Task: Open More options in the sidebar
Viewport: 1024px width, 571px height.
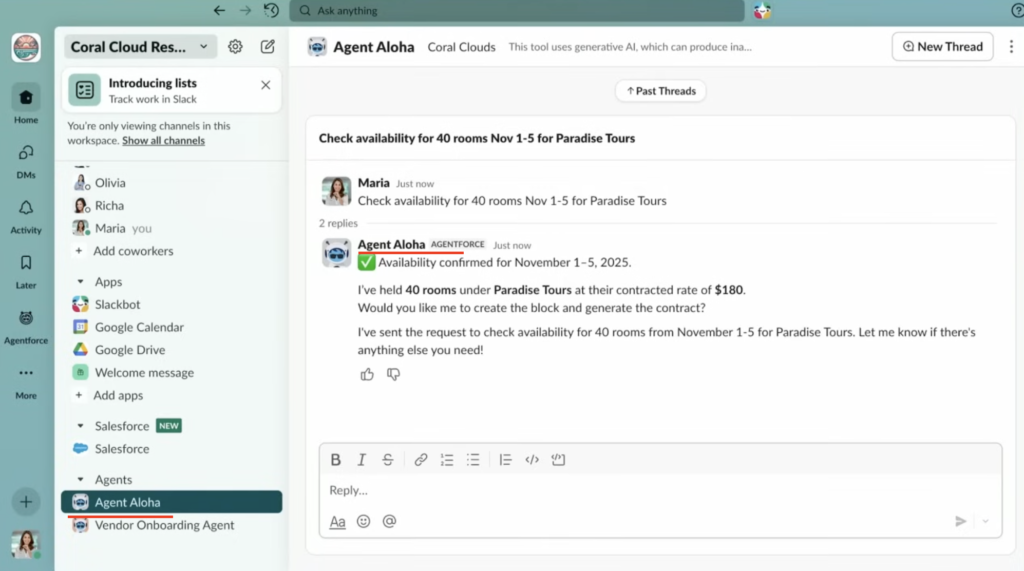Action: pyautogui.click(x=26, y=382)
